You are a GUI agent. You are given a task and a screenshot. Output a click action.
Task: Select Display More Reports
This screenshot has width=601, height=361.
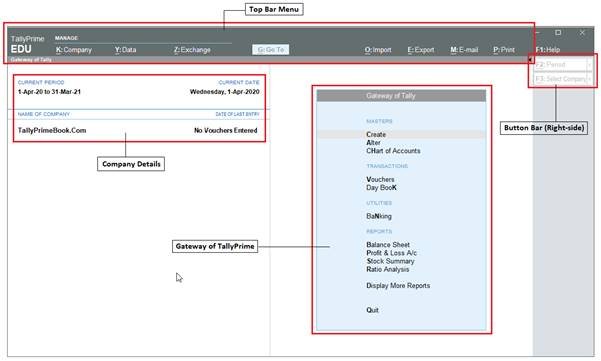[398, 286]
